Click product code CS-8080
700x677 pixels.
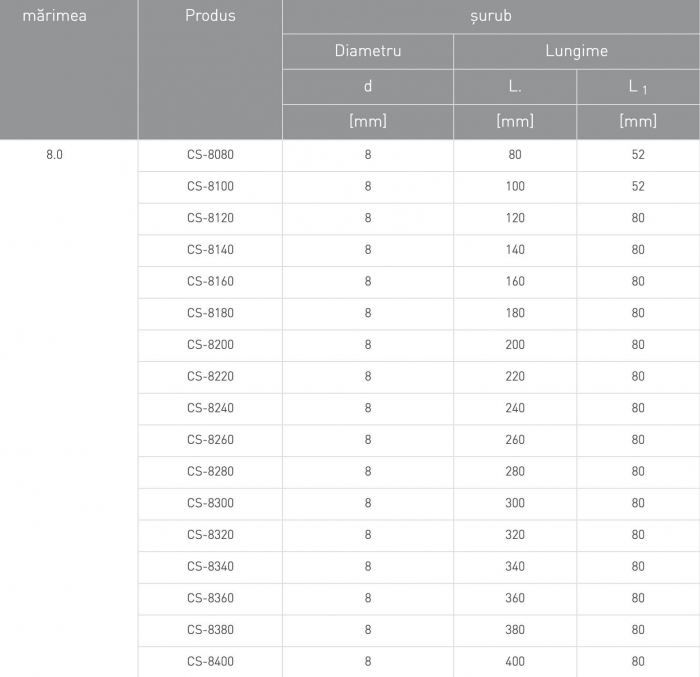210,155
